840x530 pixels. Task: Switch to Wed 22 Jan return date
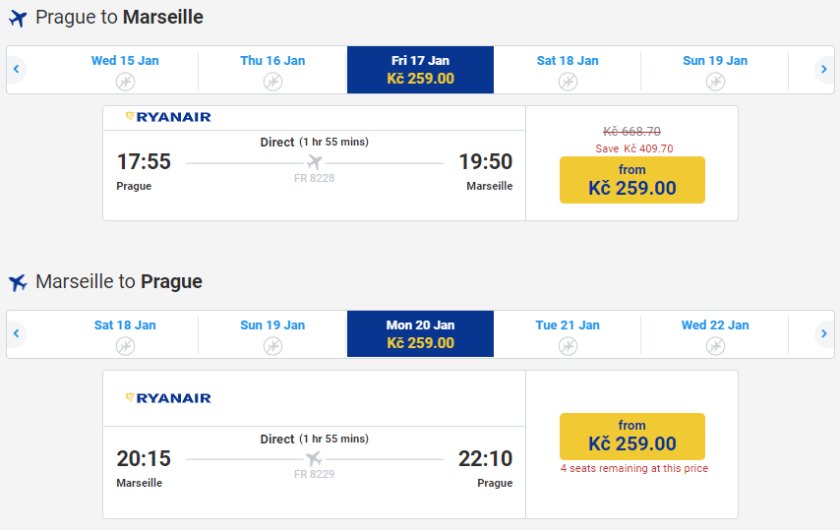[715, 334]
